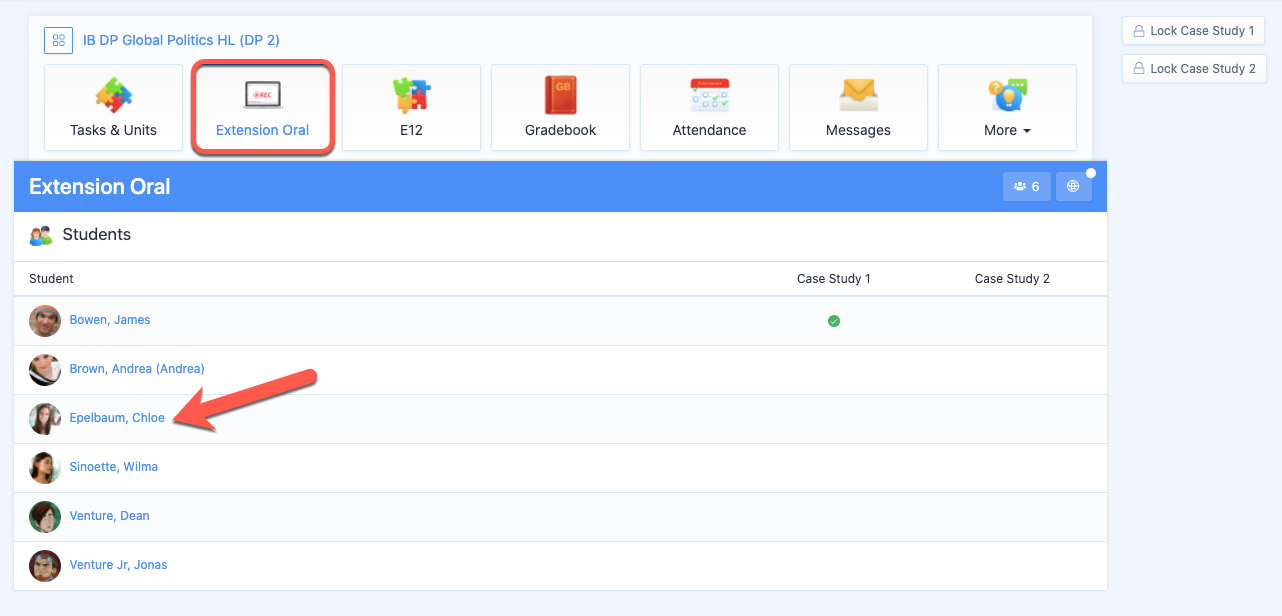
Task: Click the Lock Case Study 1 button
Action: [1194, 31]
